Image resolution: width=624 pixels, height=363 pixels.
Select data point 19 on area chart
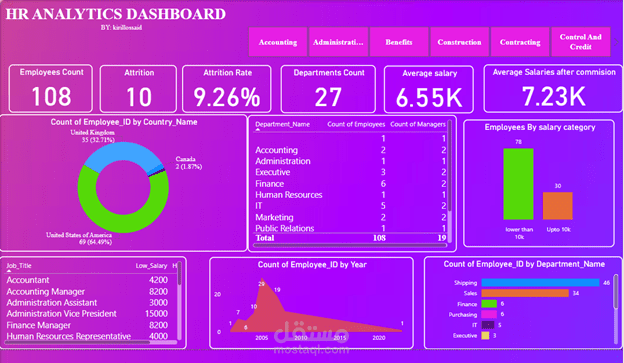[277, 290]
